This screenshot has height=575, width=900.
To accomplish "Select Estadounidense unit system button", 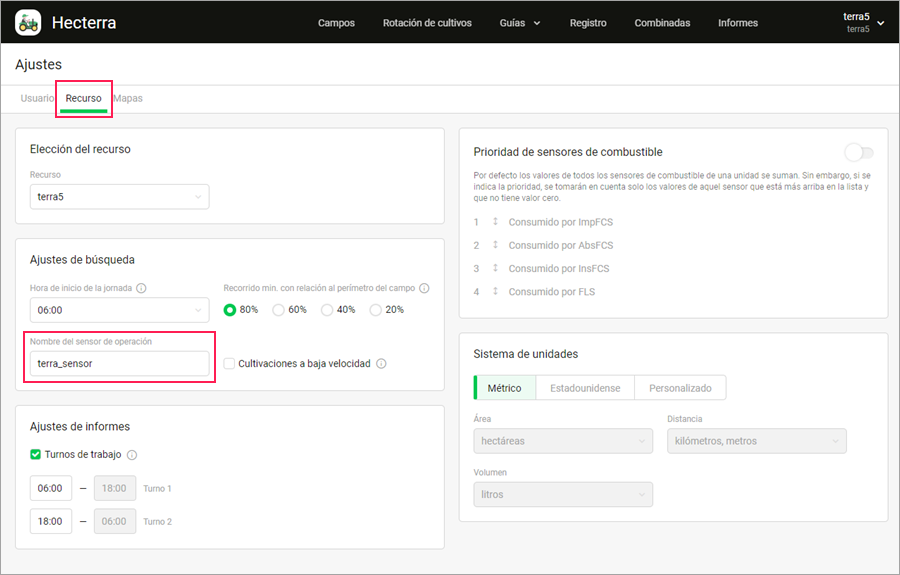I will (586, 387).
